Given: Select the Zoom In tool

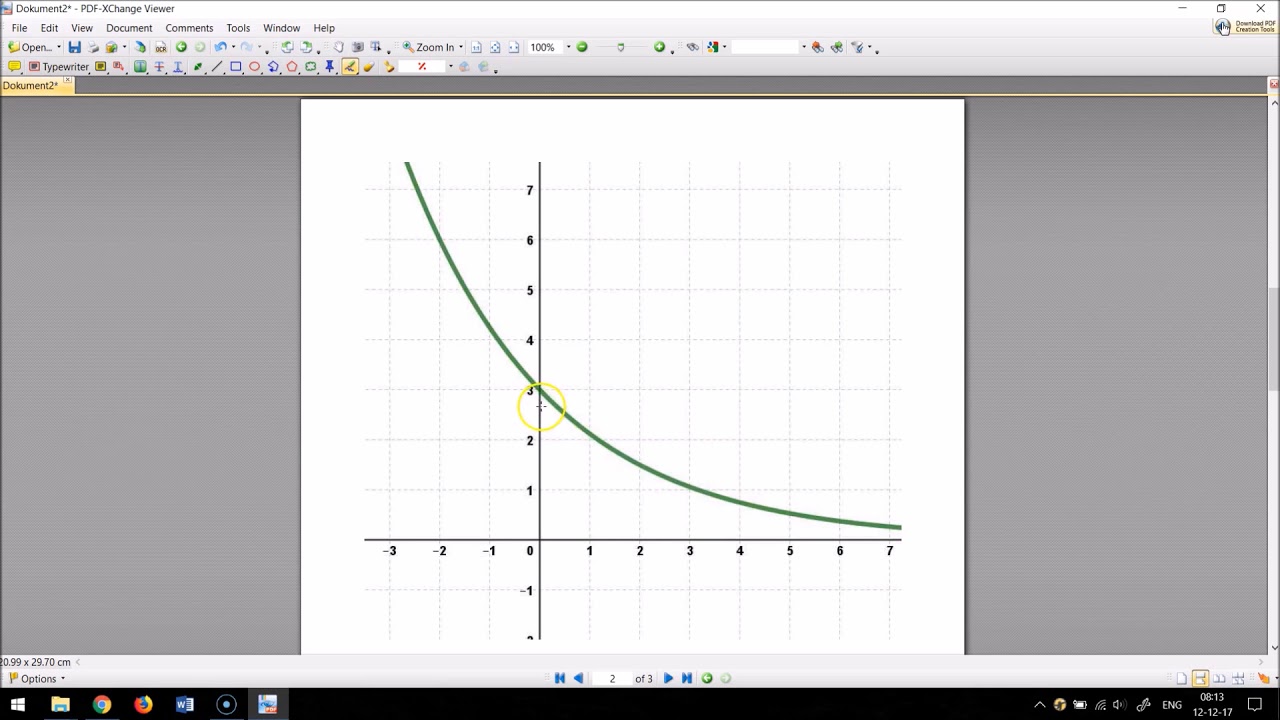Looking at the screenshot, I should 428,47.
